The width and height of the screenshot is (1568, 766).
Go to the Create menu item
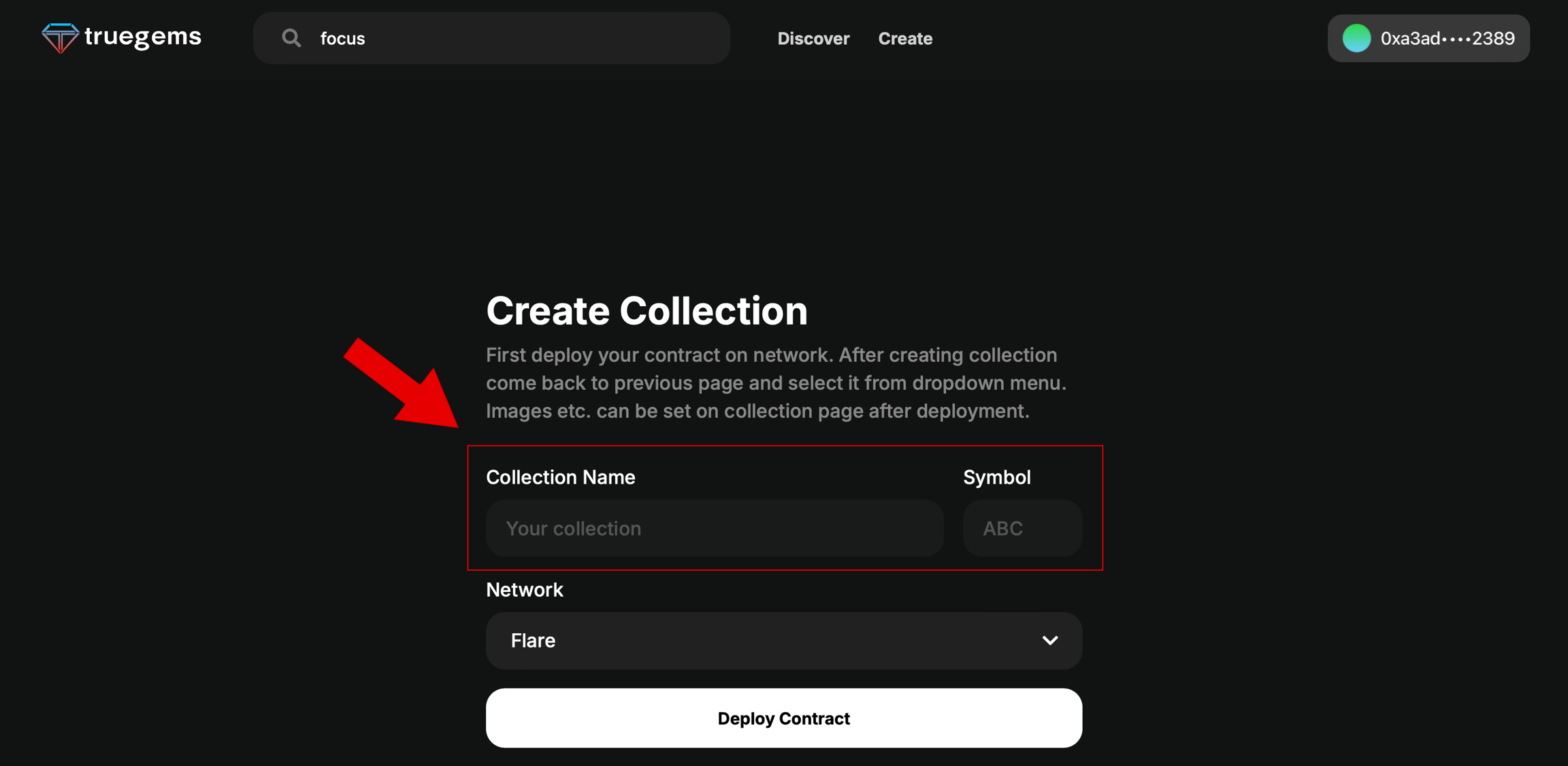tap(905, 39)
